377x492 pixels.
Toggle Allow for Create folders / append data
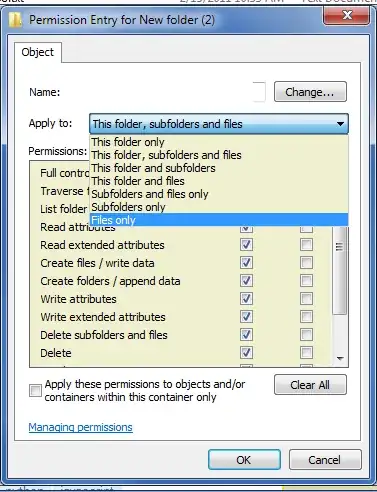246,281
